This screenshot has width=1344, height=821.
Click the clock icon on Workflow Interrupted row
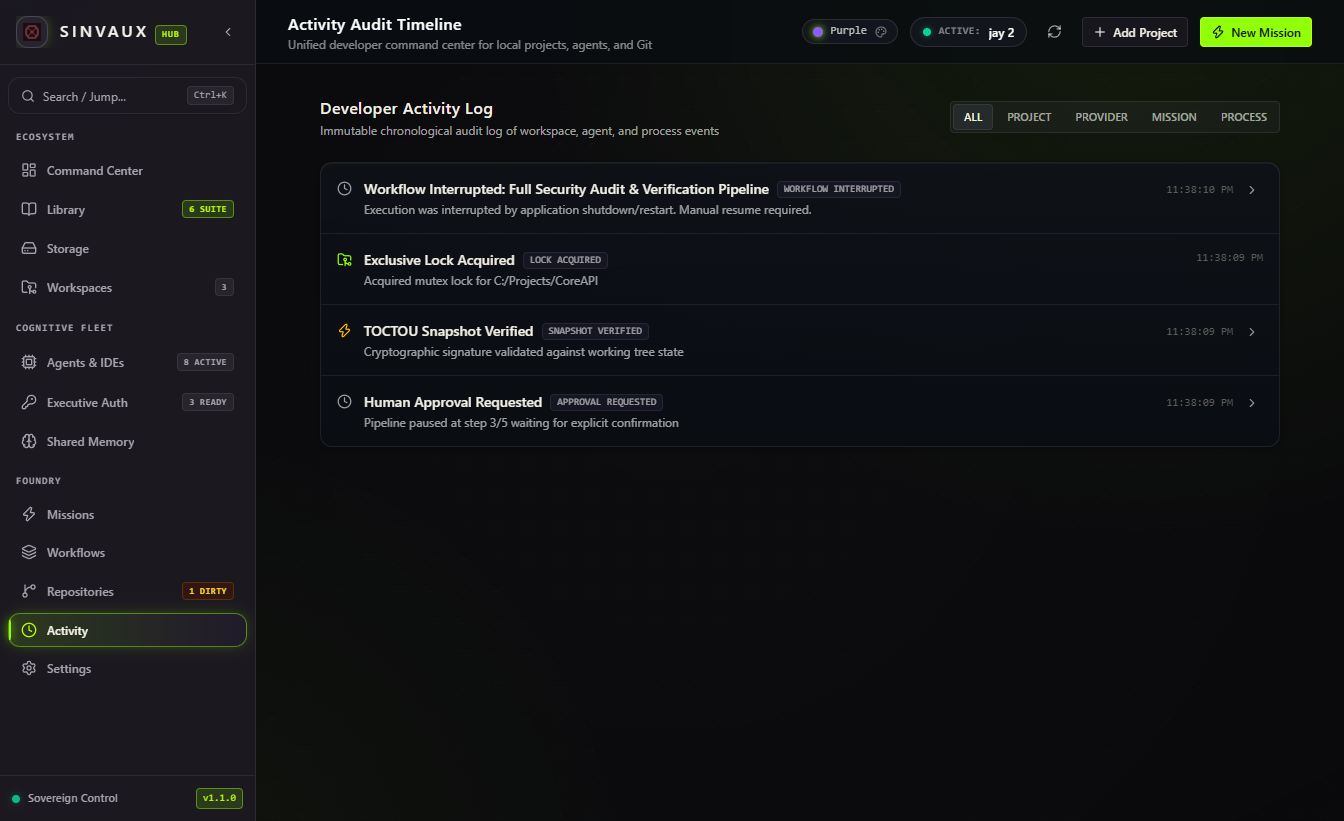[345, 189]
